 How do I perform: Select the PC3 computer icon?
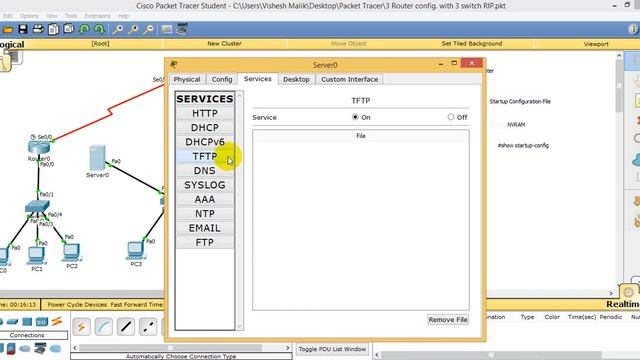click(136, 251)
